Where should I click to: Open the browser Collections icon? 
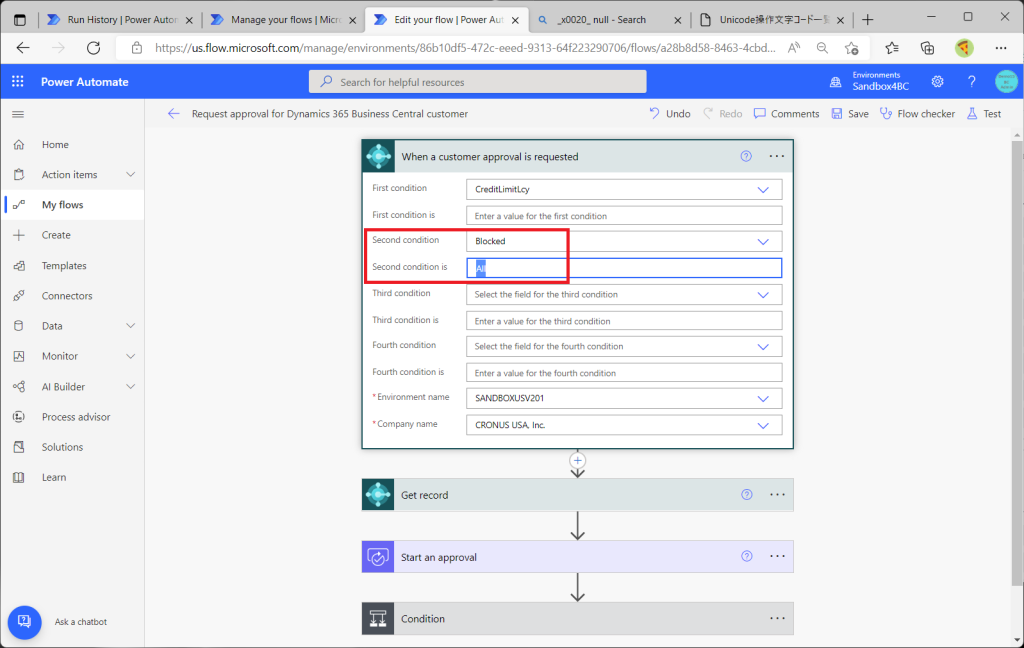(x=927, y=48)
